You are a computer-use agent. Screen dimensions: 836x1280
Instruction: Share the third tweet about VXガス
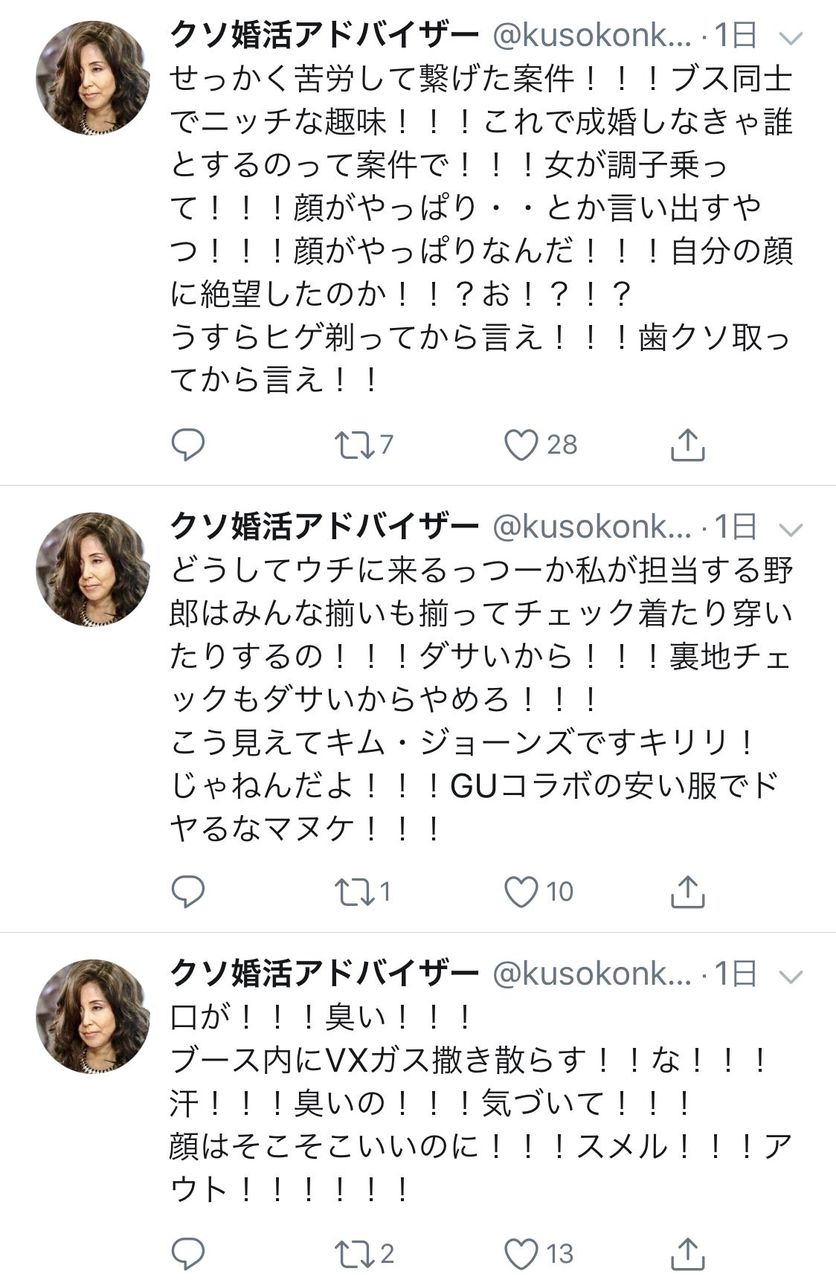687,1252
